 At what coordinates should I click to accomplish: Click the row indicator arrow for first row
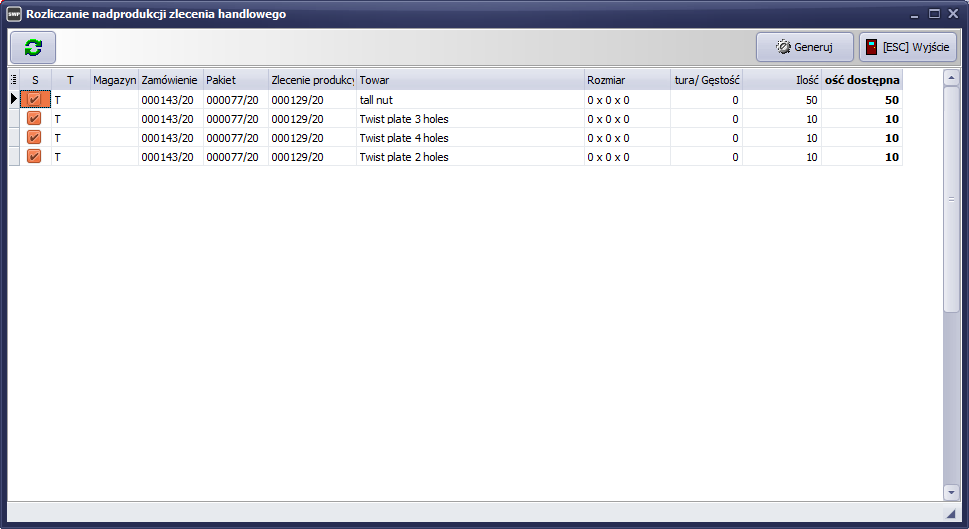coord(13,99)
